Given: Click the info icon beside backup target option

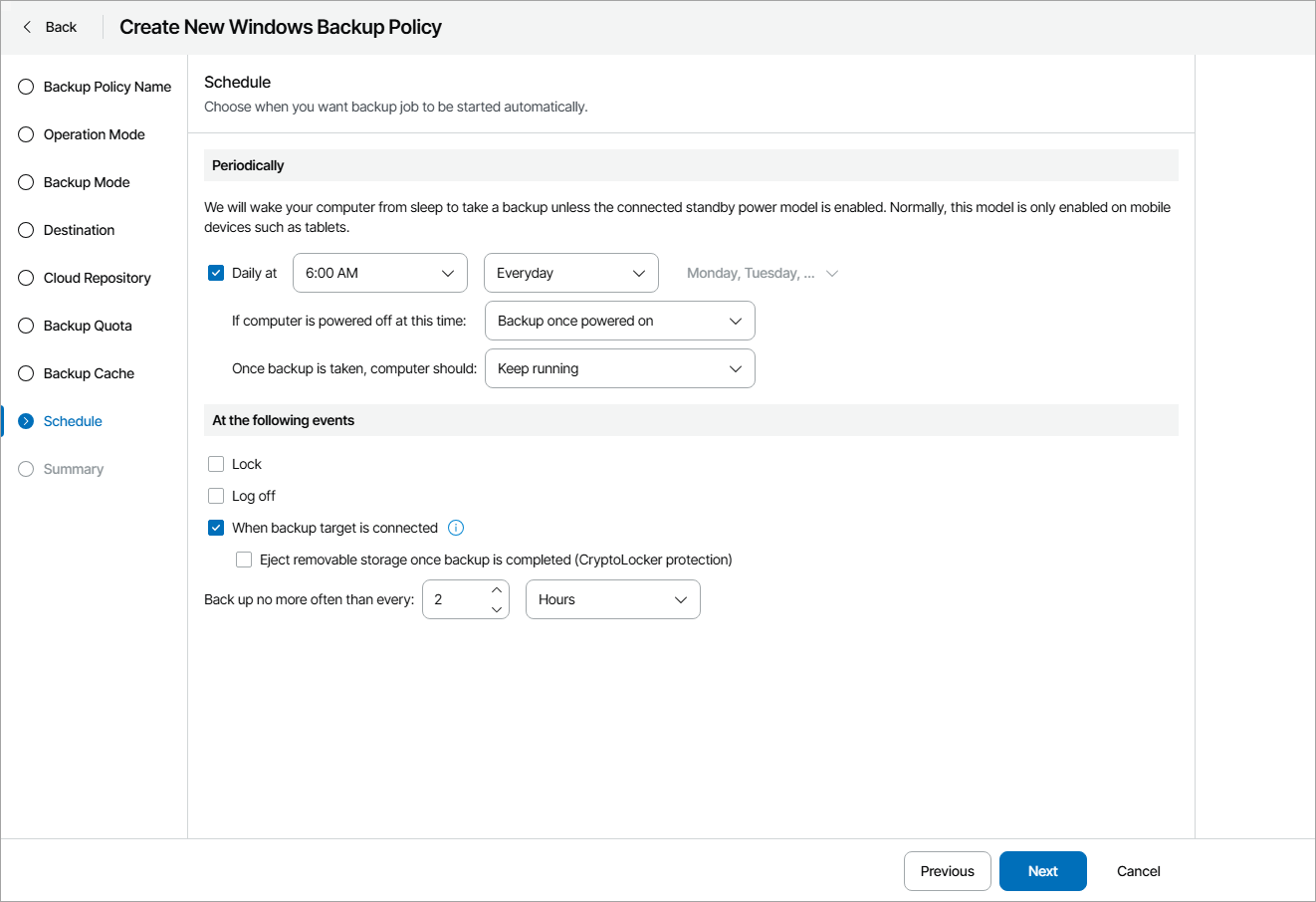Looking at the screenshot, I should click(x=456, y=528).
